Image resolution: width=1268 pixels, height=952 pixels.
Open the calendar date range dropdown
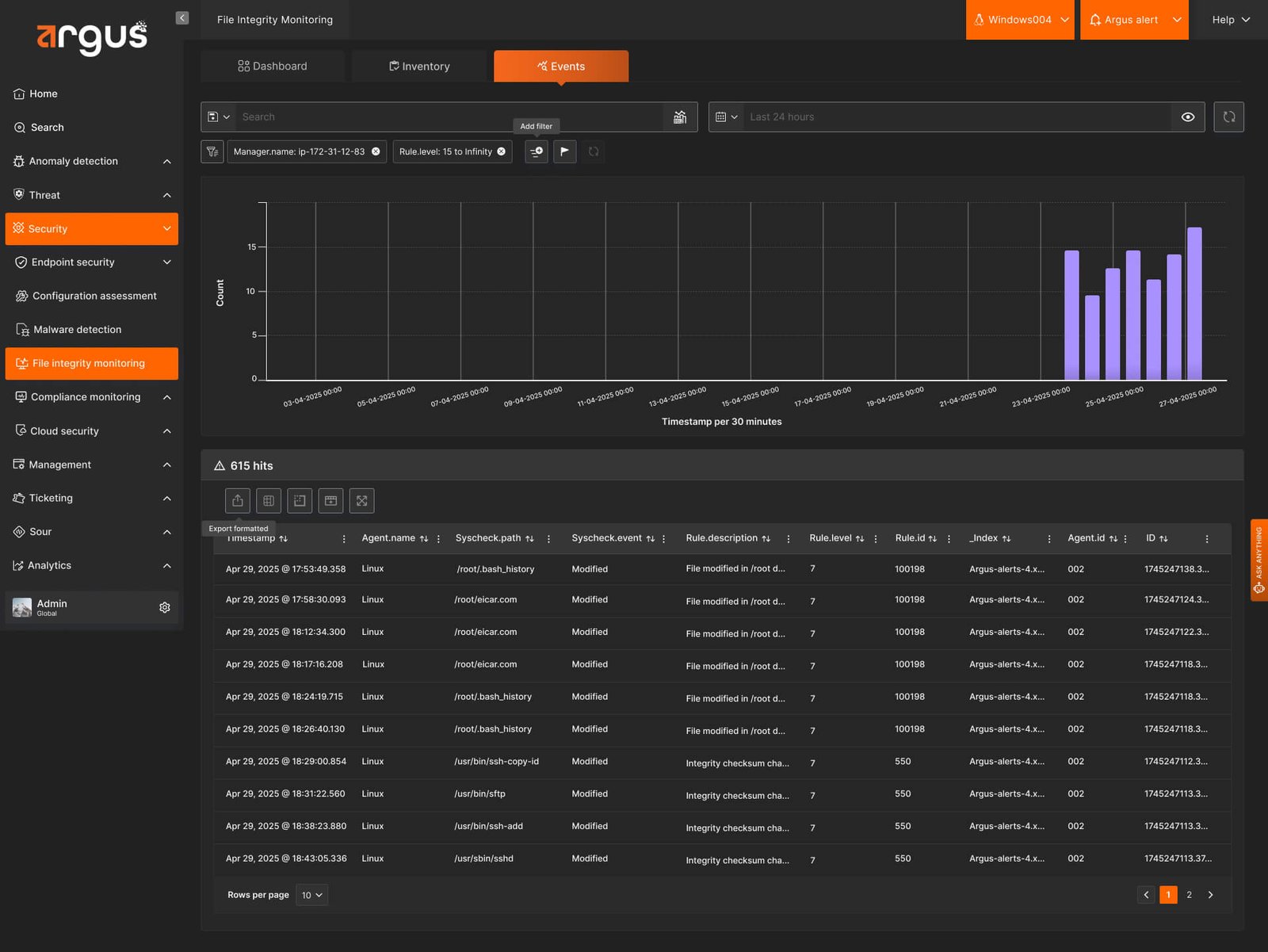tap(726, 117)
